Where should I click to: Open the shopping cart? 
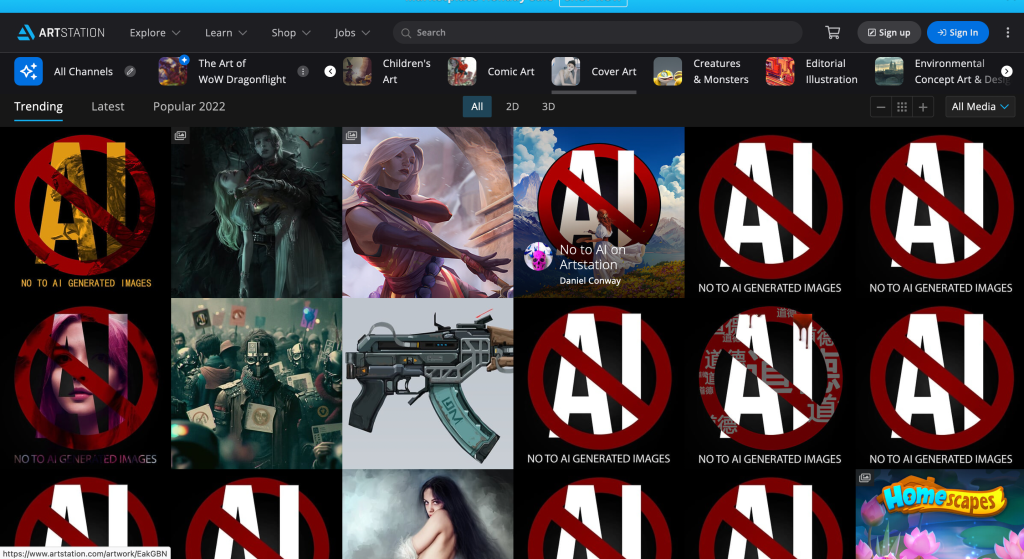(x=832, y=32)
